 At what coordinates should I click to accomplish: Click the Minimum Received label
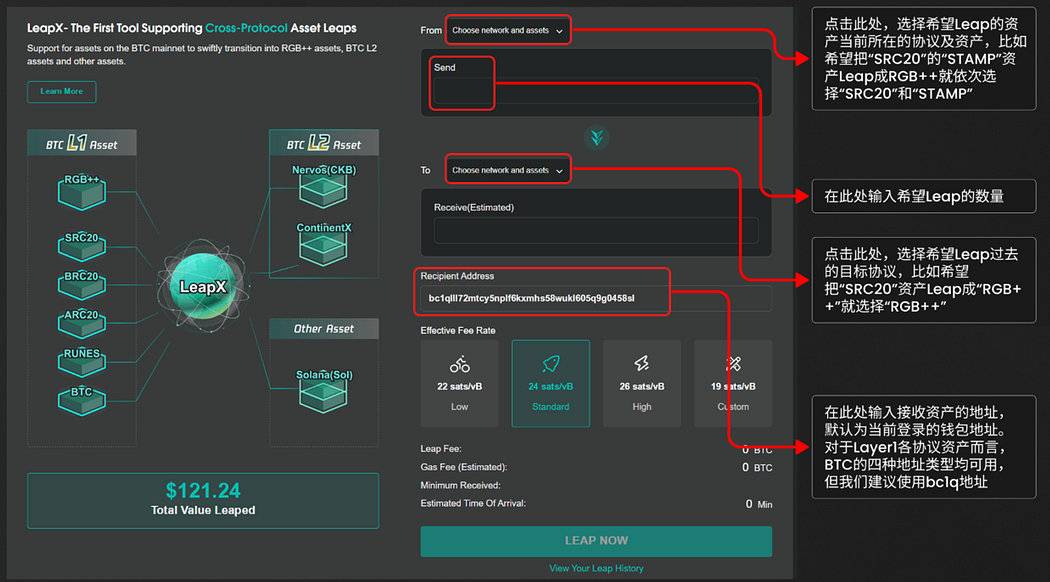point(460,485)
